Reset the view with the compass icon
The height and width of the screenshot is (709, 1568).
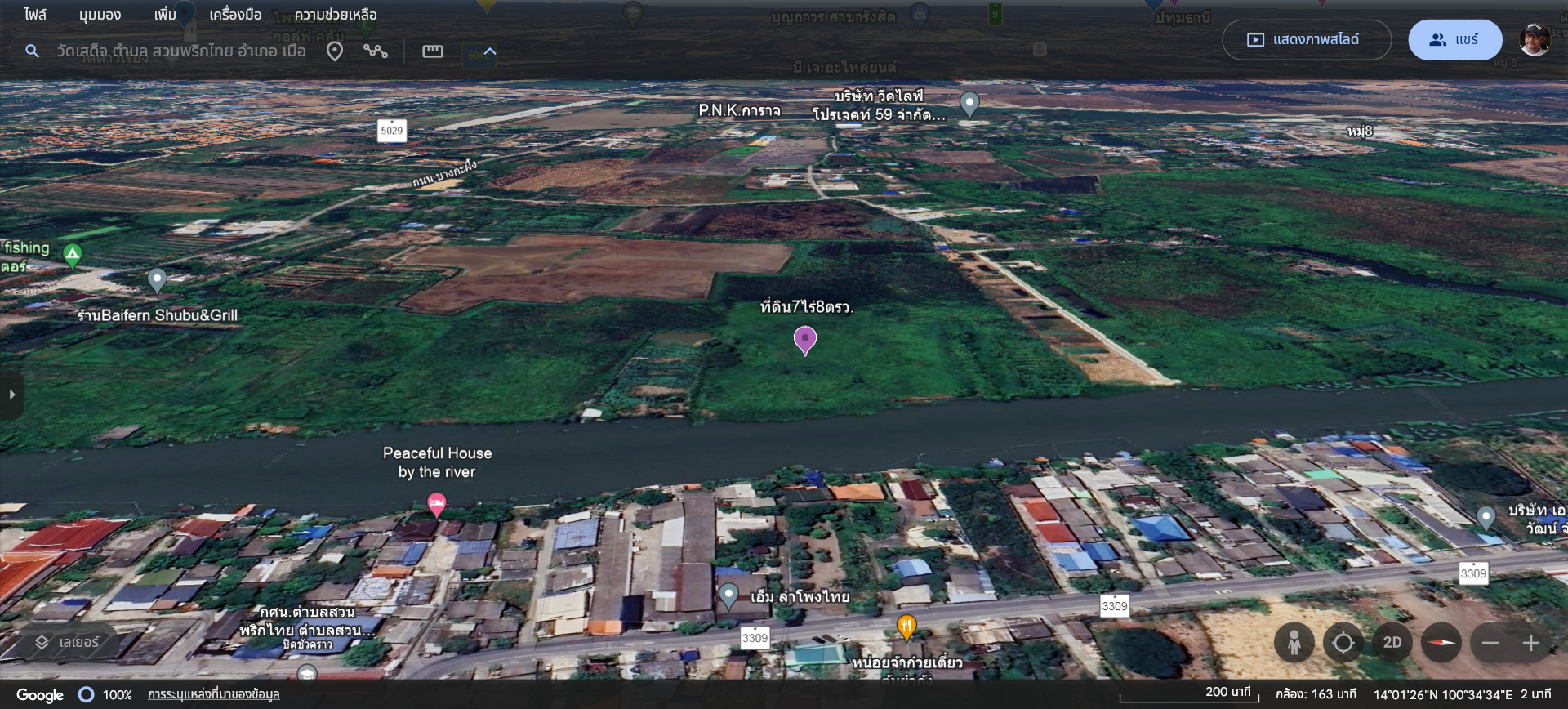click(x=1441, y=643)
